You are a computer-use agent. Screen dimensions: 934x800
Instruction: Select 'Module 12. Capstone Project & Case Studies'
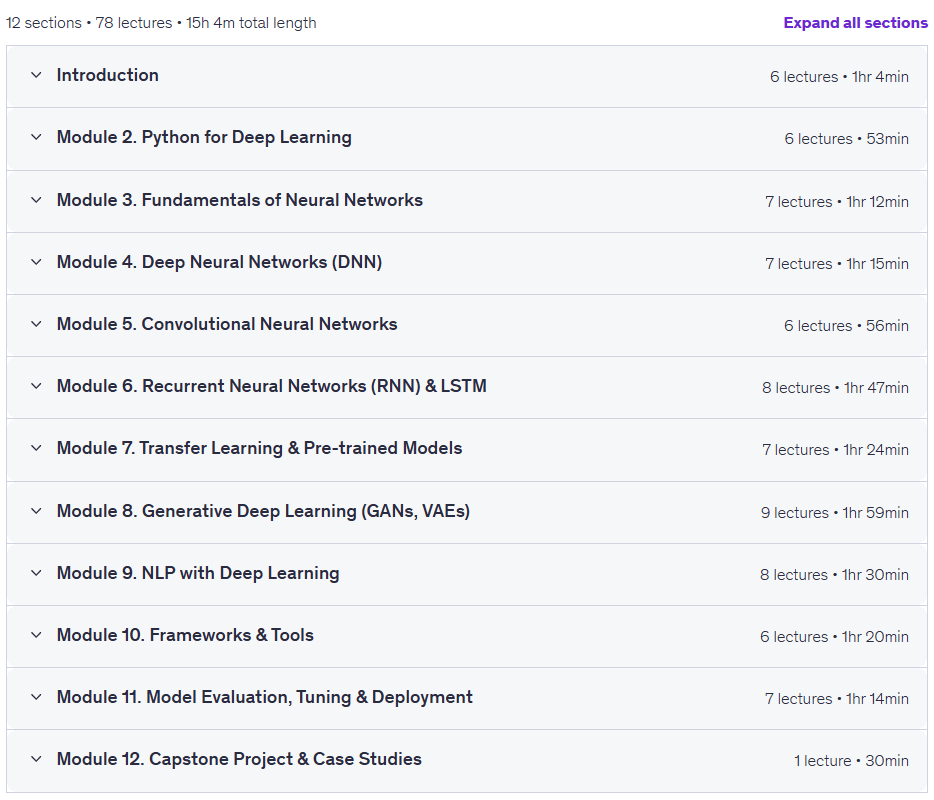(x=239, y=759)
